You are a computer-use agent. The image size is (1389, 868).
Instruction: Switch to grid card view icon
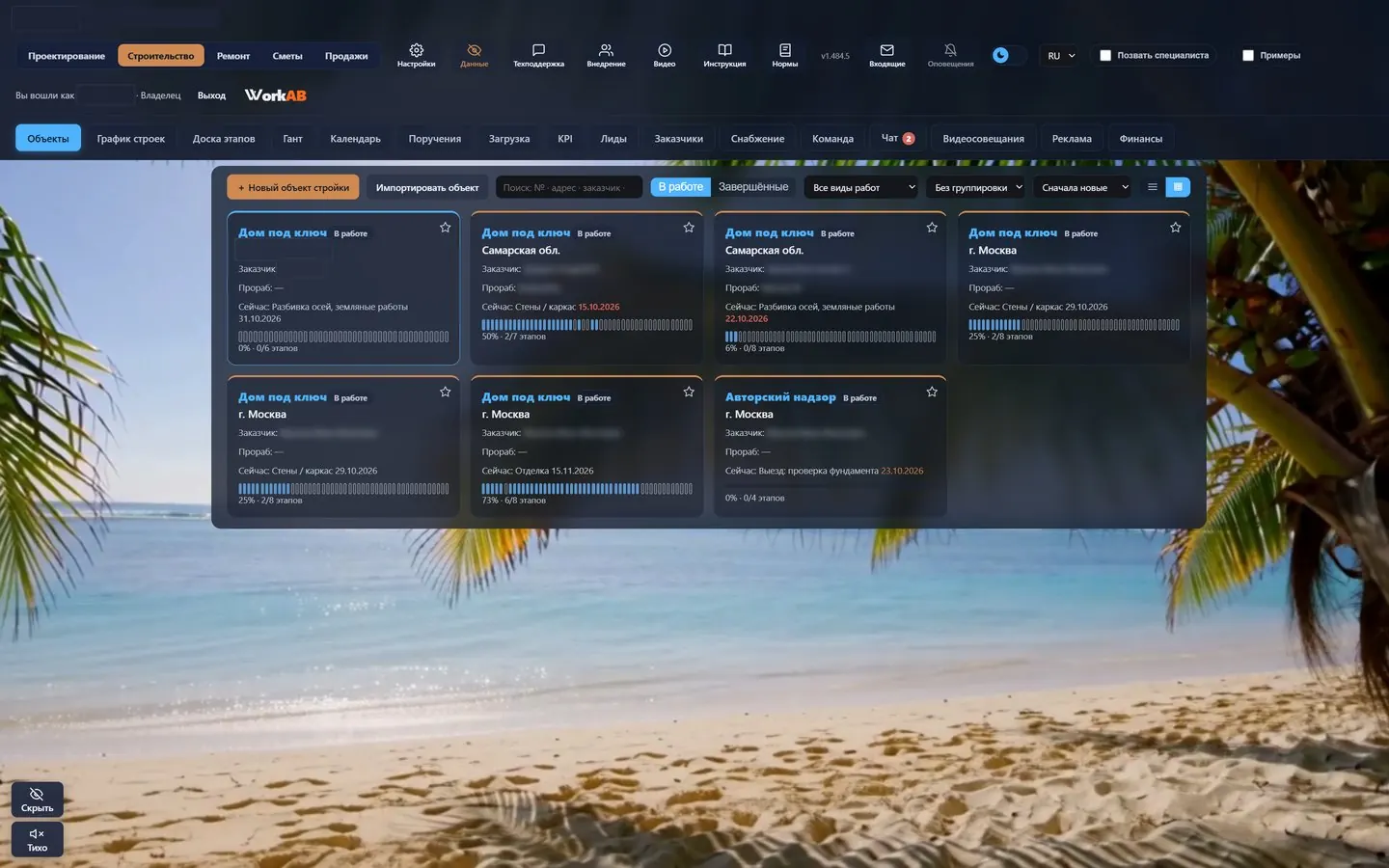coord(1178,187)
